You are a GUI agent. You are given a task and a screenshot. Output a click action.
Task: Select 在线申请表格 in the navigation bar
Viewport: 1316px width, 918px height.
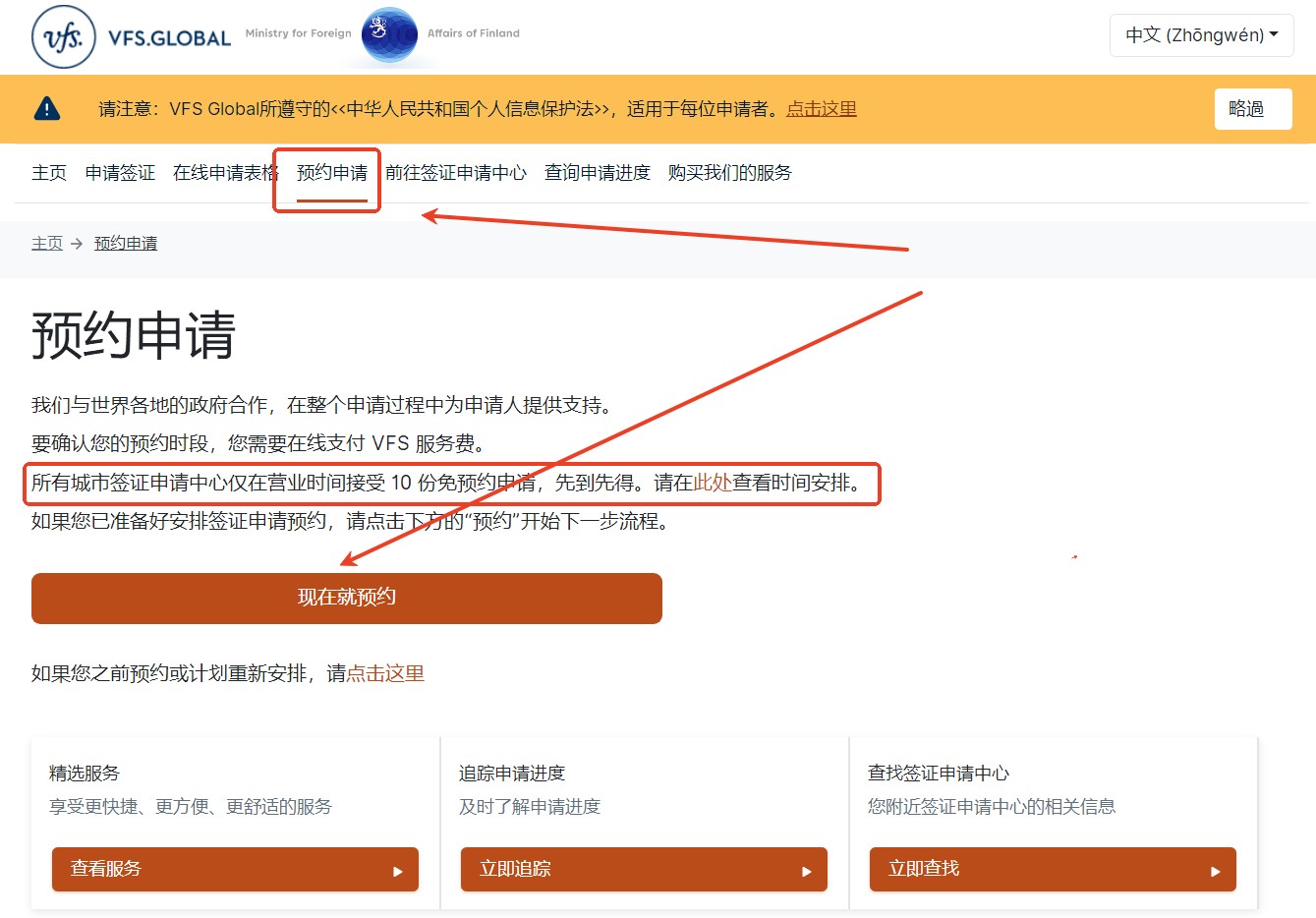pyautogui.click(x=225, y=173)
